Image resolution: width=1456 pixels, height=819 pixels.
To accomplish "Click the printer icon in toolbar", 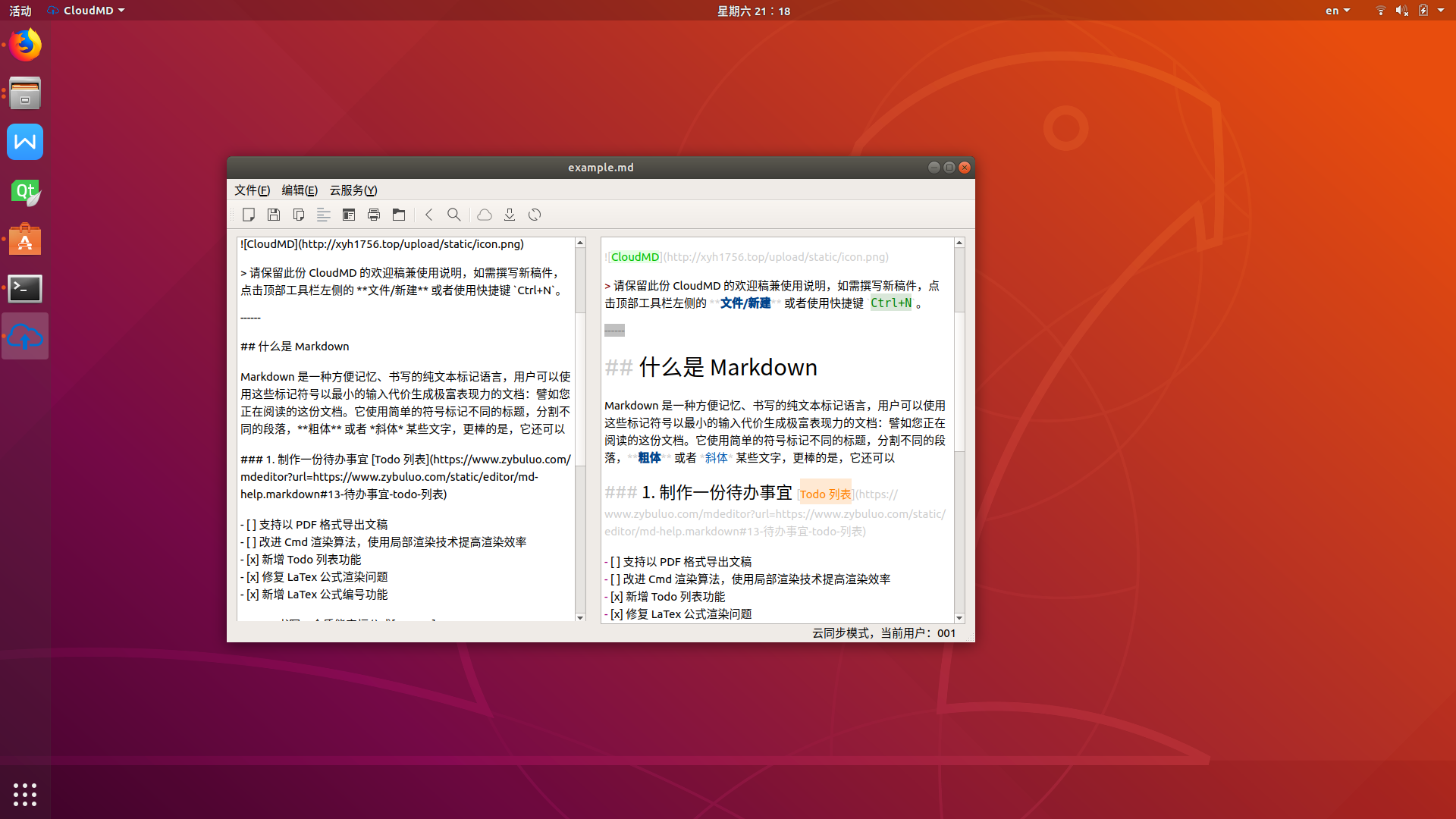I will [x=374, y=215].
